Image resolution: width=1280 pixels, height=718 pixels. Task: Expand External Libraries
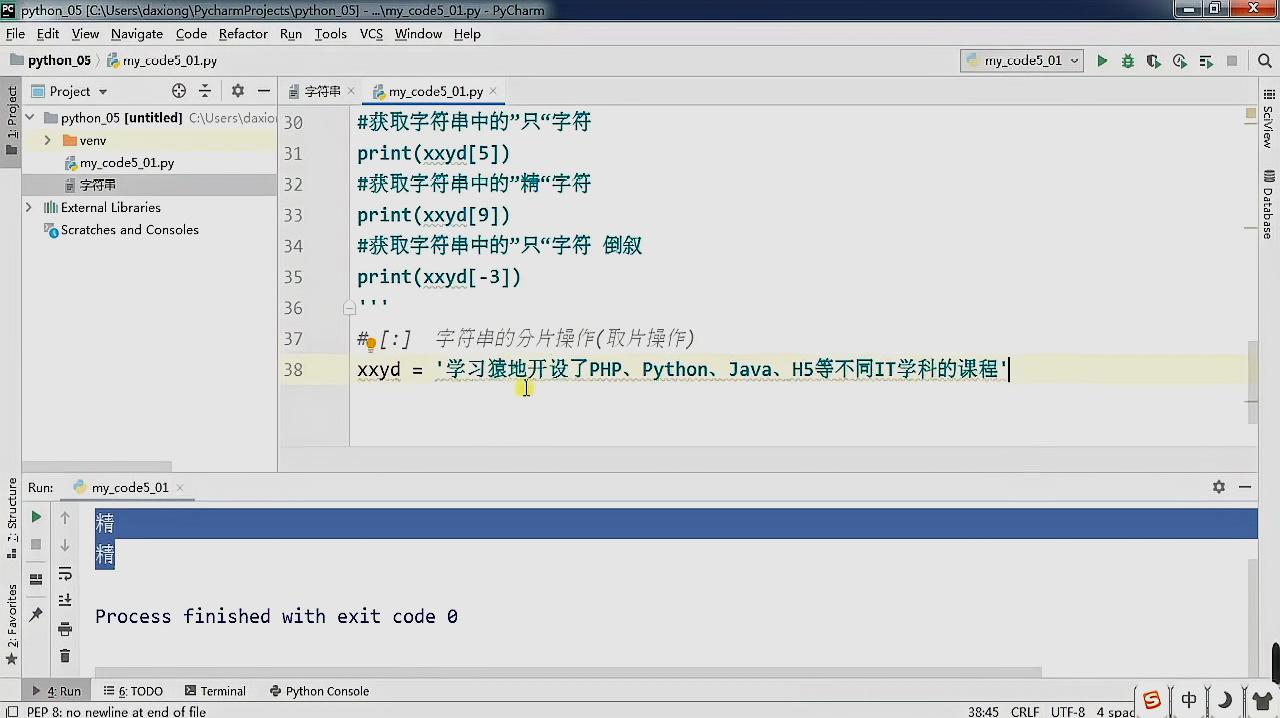[29, 207]
